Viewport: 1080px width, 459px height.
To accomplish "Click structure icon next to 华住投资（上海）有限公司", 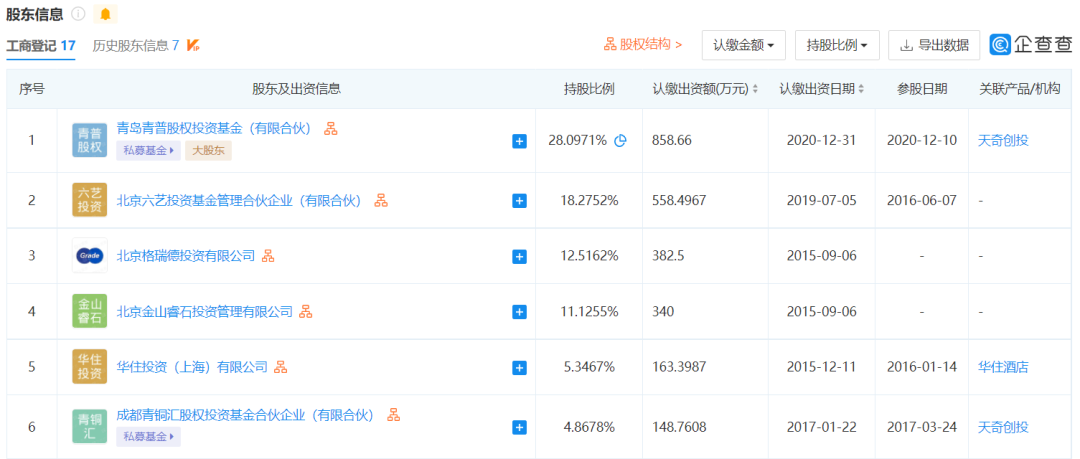I will [x=281, y=367].
